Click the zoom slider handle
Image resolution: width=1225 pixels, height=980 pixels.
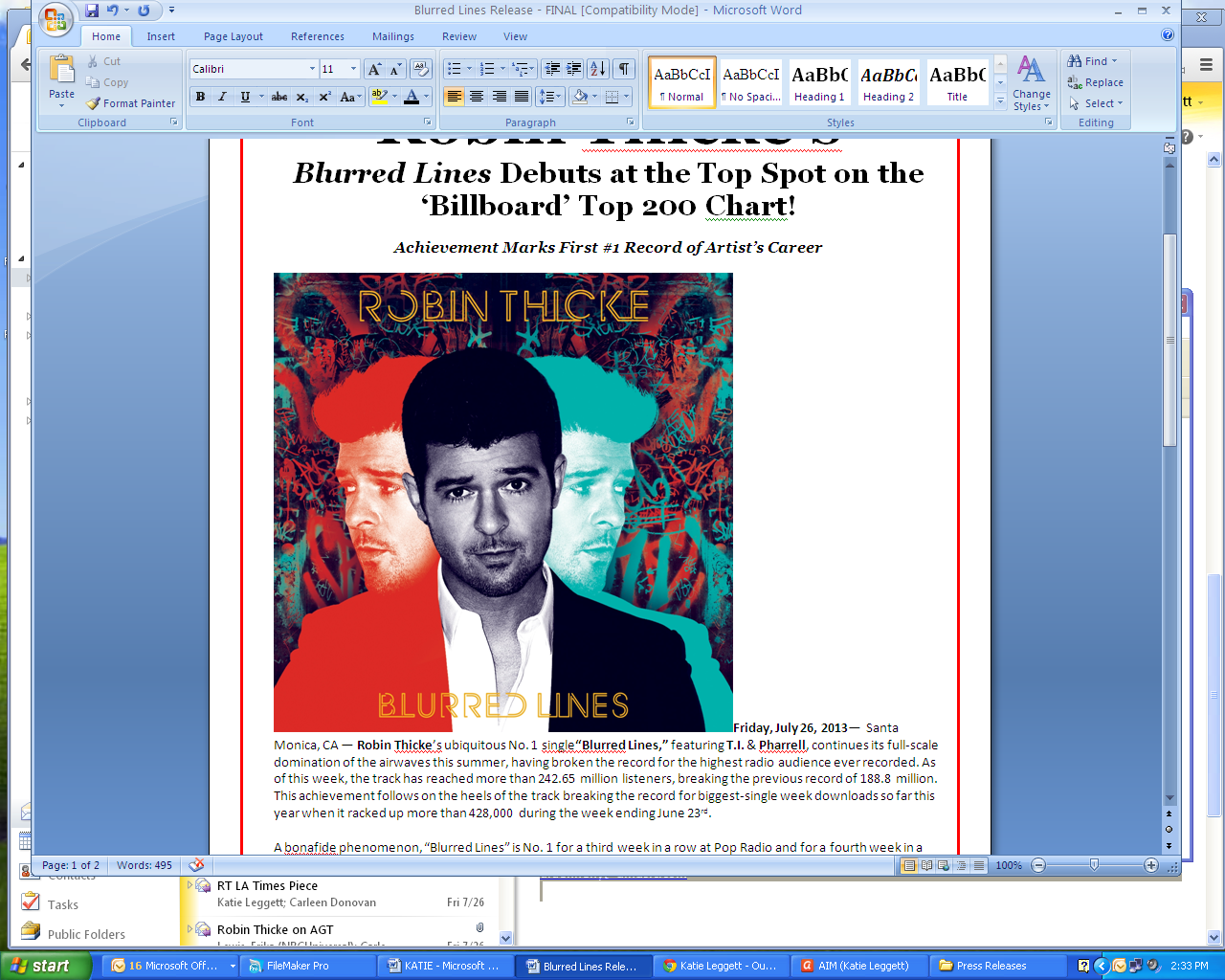pos(1094,865)
